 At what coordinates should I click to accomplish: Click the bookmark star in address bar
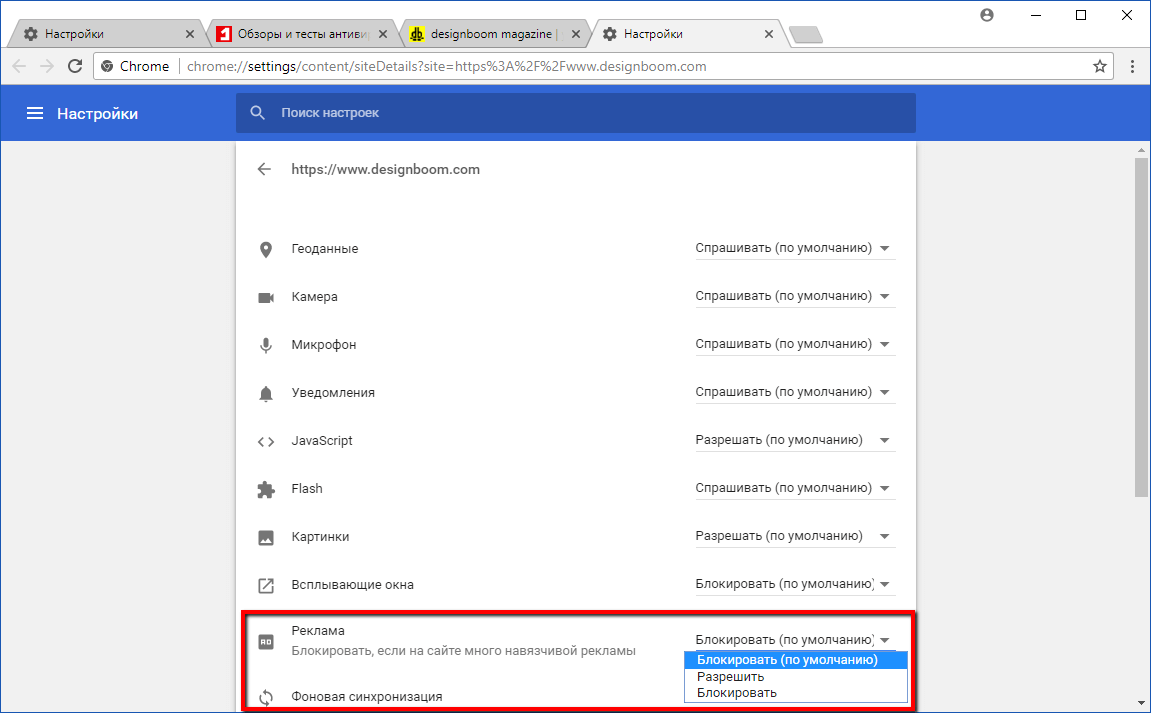pos(1100,66)
